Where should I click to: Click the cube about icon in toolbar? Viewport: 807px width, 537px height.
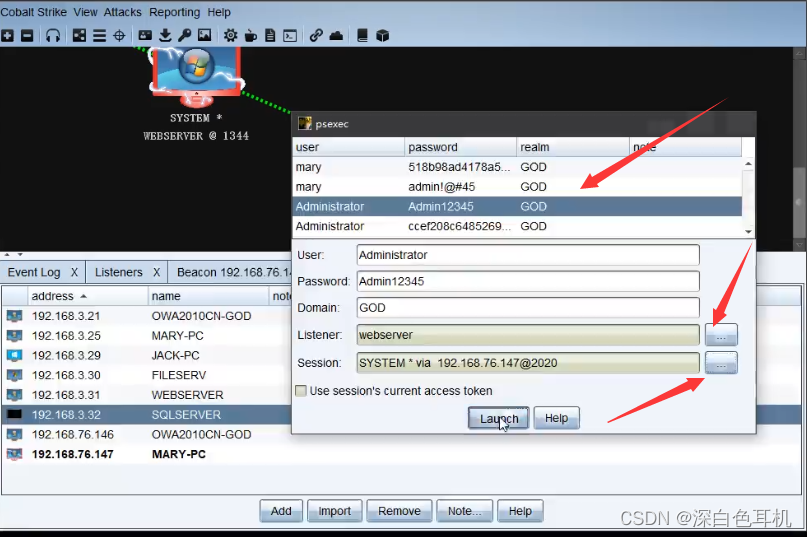pos(382,36)
